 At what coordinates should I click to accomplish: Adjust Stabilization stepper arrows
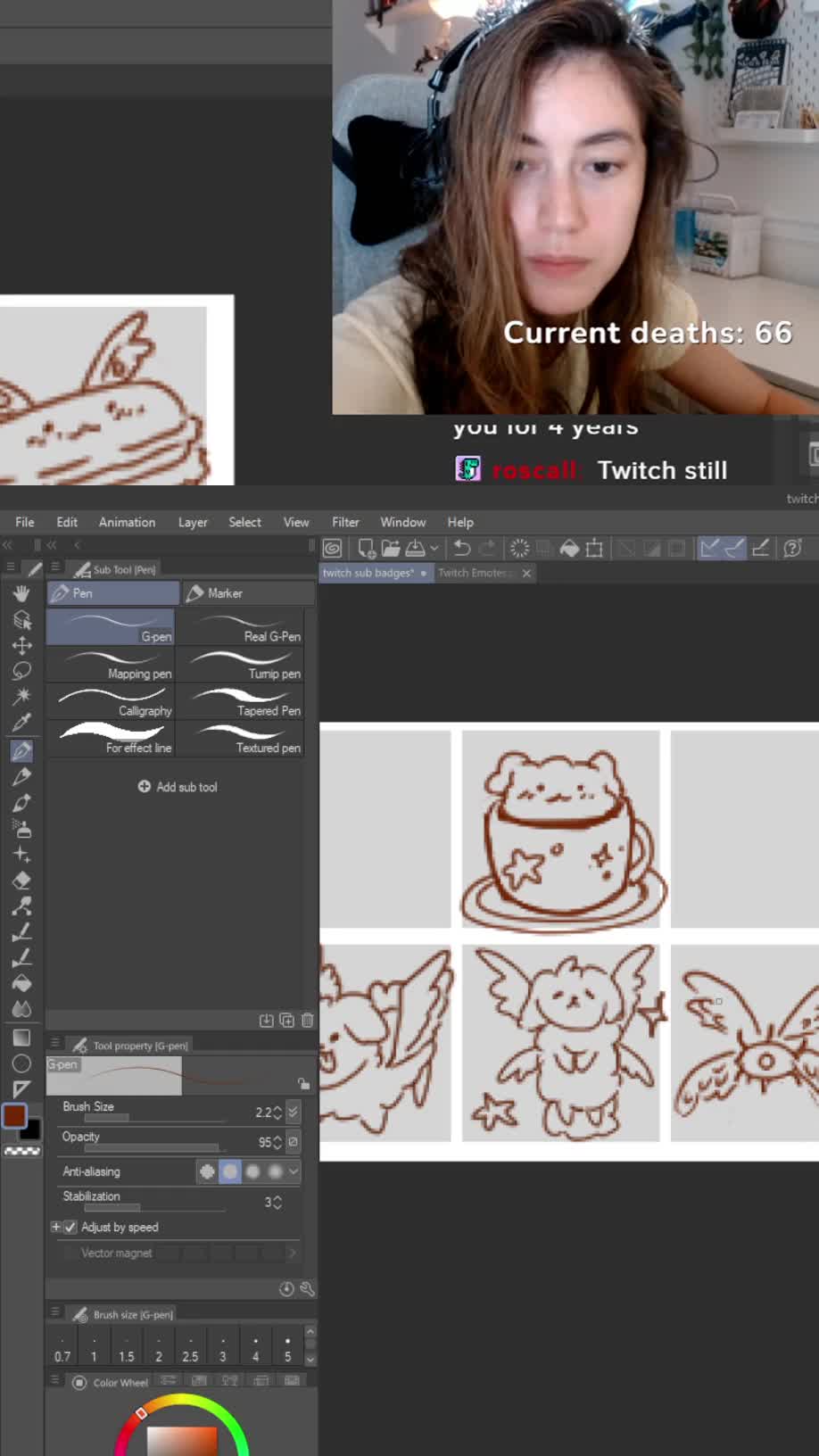[277, 1203]
